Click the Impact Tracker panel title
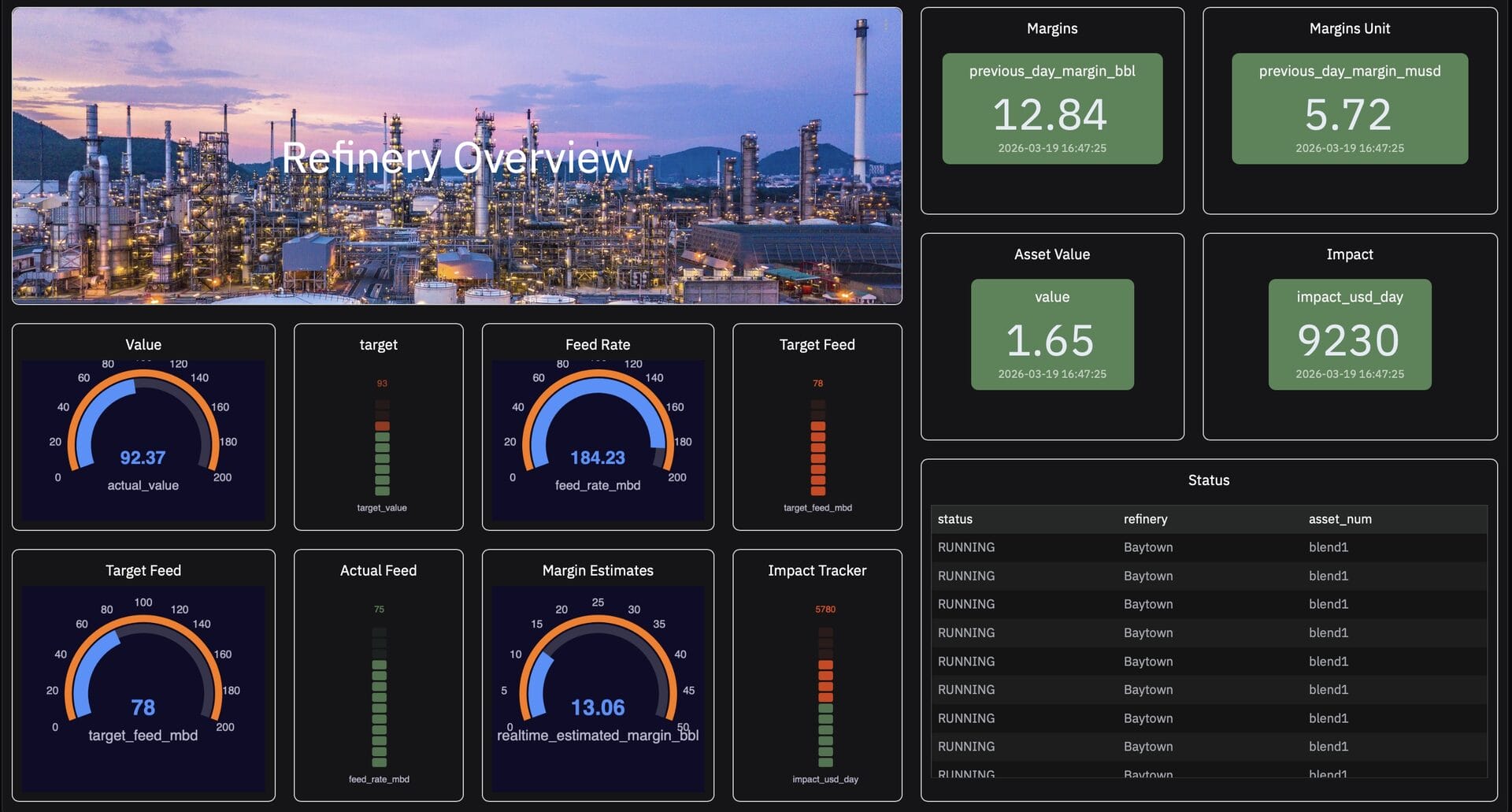The height and width of the screenshot is (812, 1512). (817, 570)
